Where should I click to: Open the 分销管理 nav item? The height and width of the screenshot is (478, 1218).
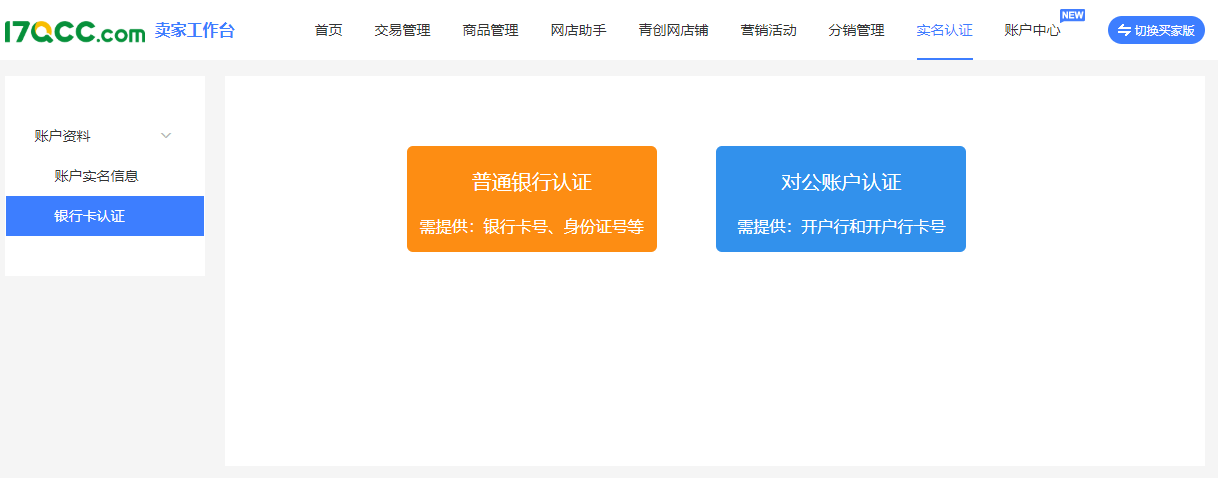[x=856, y=30]
